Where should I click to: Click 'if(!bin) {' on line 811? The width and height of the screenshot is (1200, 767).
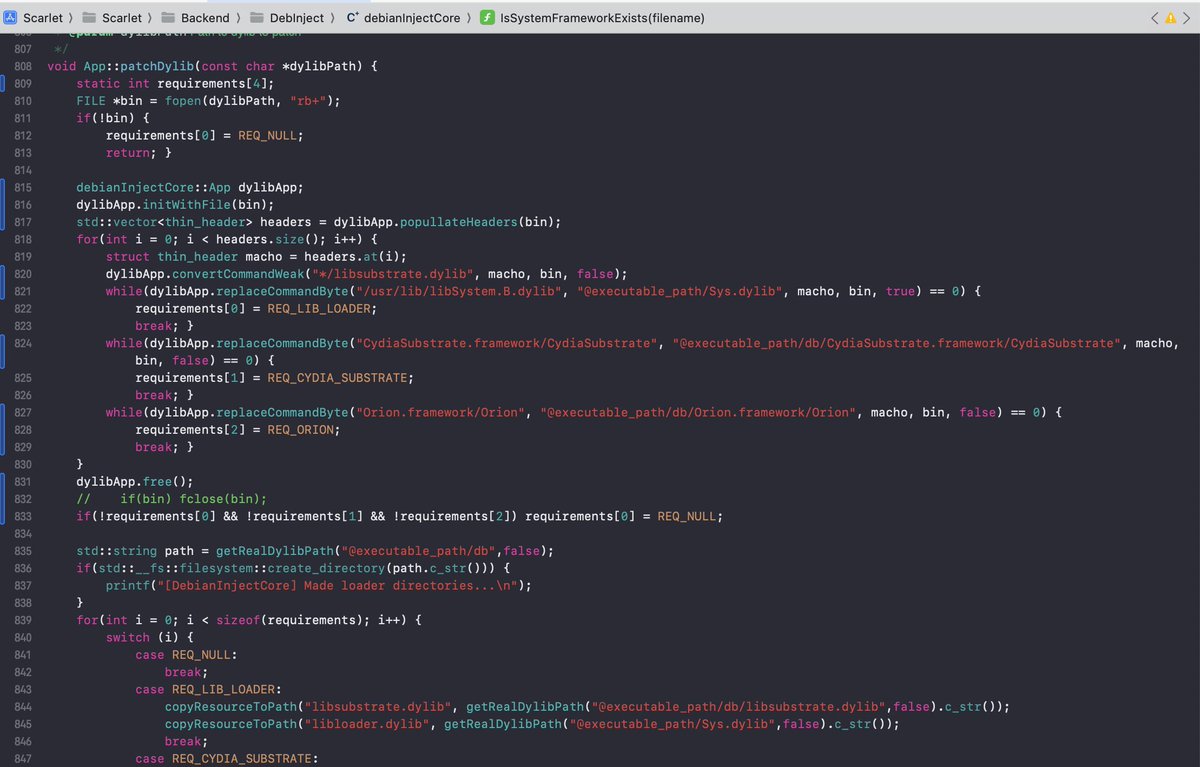coord(113,118)
